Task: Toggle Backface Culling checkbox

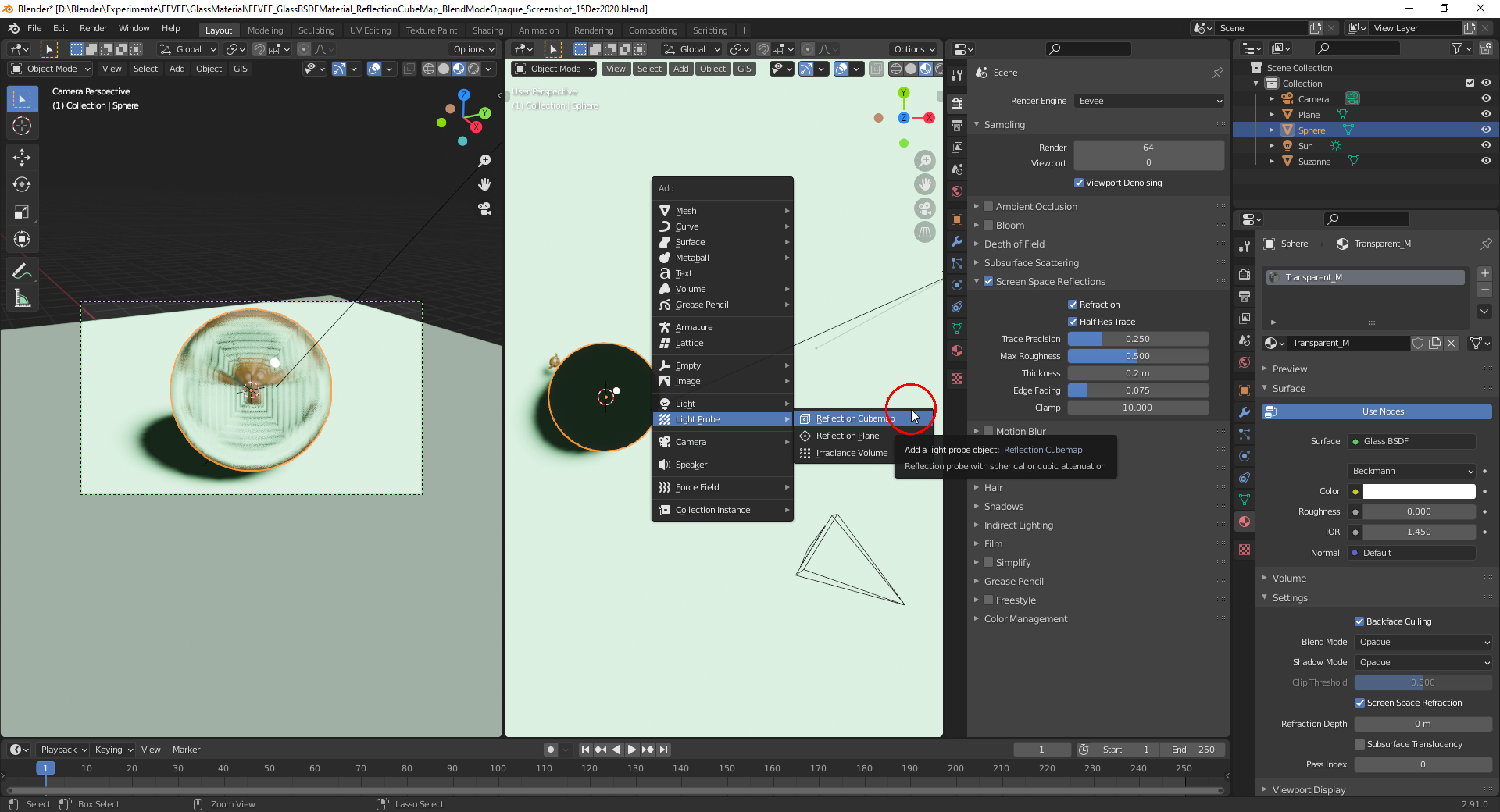Action: pos(1359,621)
